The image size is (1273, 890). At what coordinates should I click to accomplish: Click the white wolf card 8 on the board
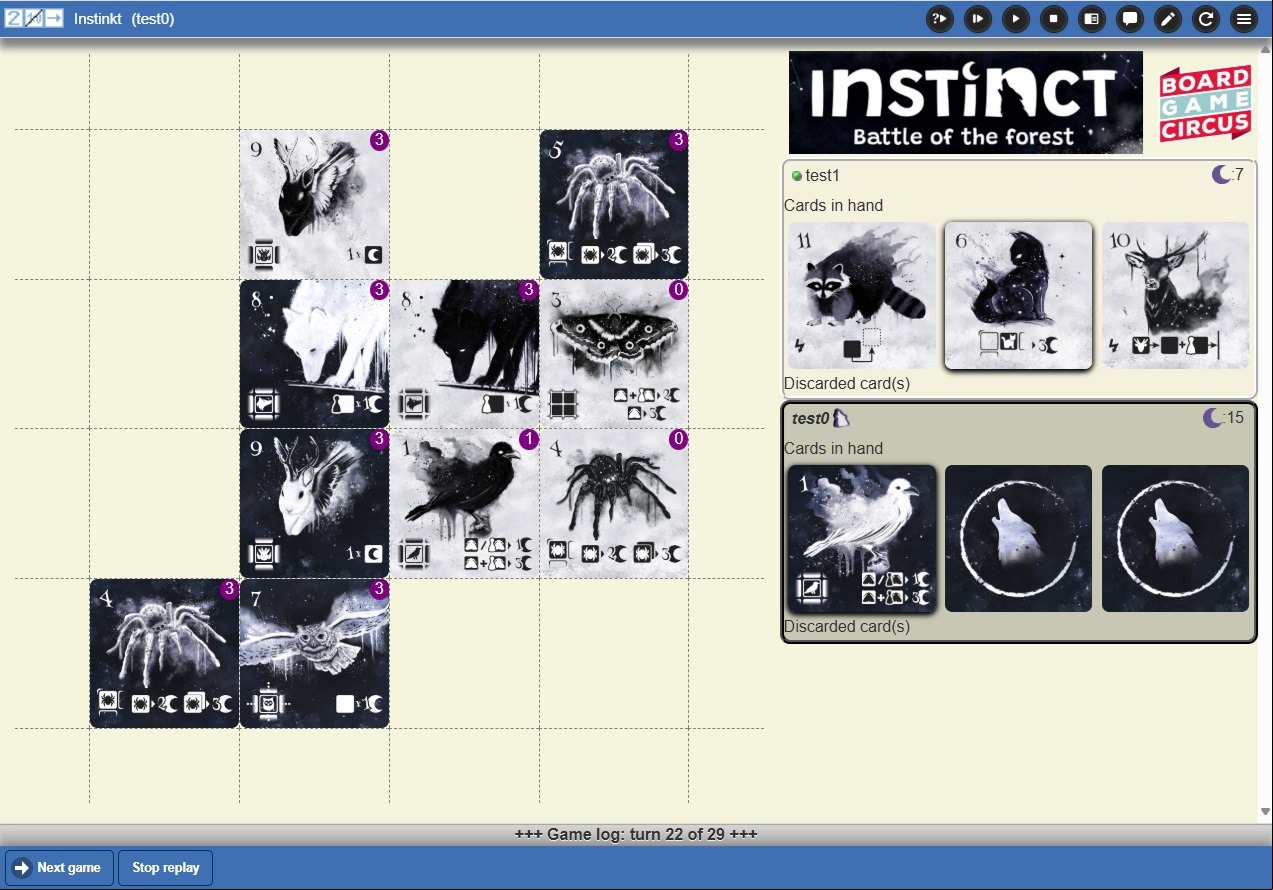(314, 354)
